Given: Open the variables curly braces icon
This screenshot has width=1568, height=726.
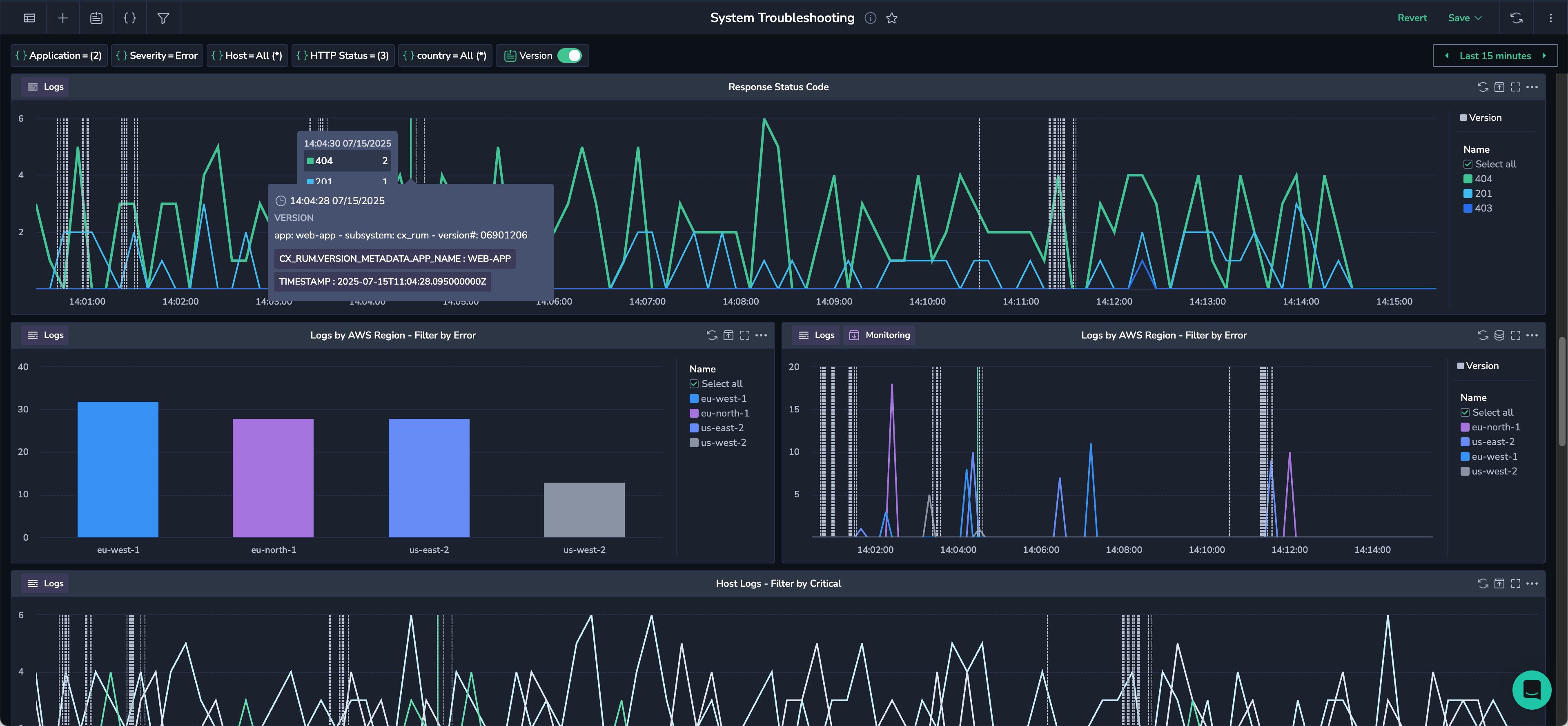Looking at the screenshot, I should [130, 18].
